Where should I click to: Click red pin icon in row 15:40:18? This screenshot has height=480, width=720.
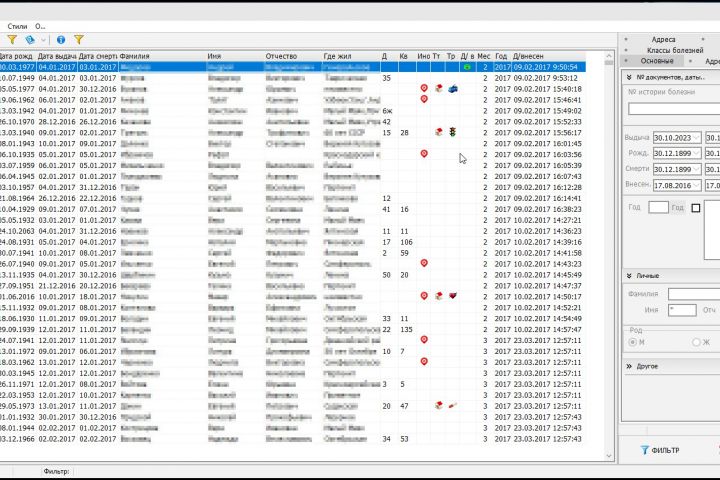pos(424,88)
